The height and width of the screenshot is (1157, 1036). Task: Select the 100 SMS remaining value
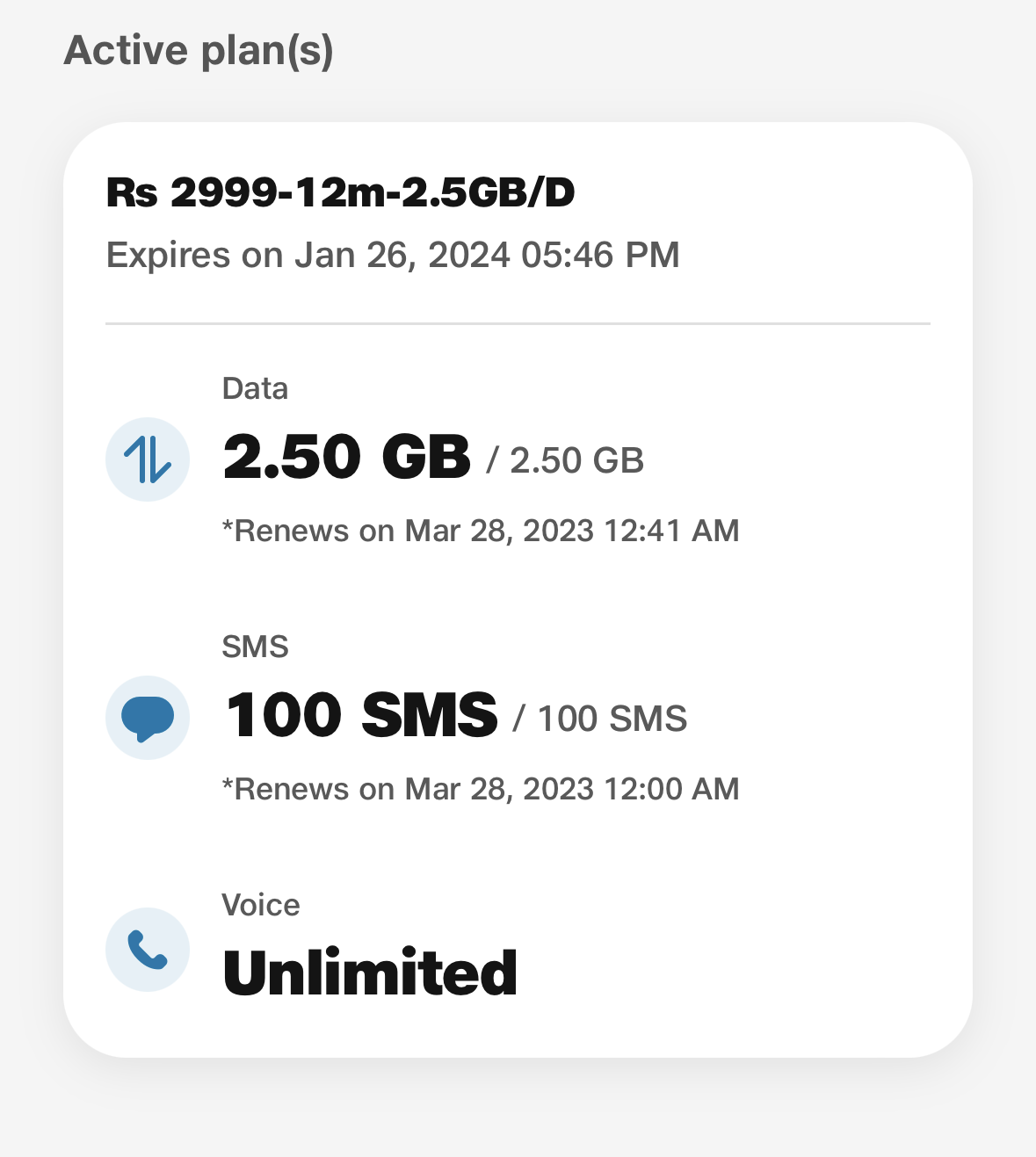coord(361,715)
